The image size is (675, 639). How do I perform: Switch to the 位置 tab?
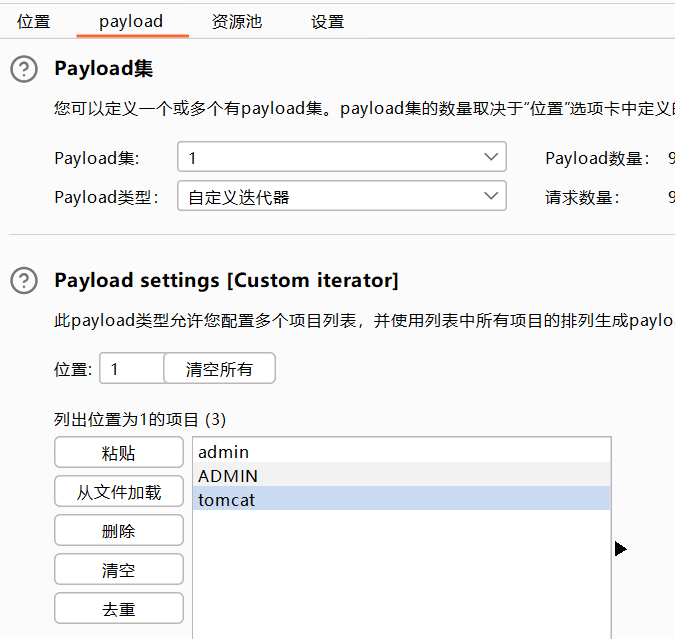(34, 21)
